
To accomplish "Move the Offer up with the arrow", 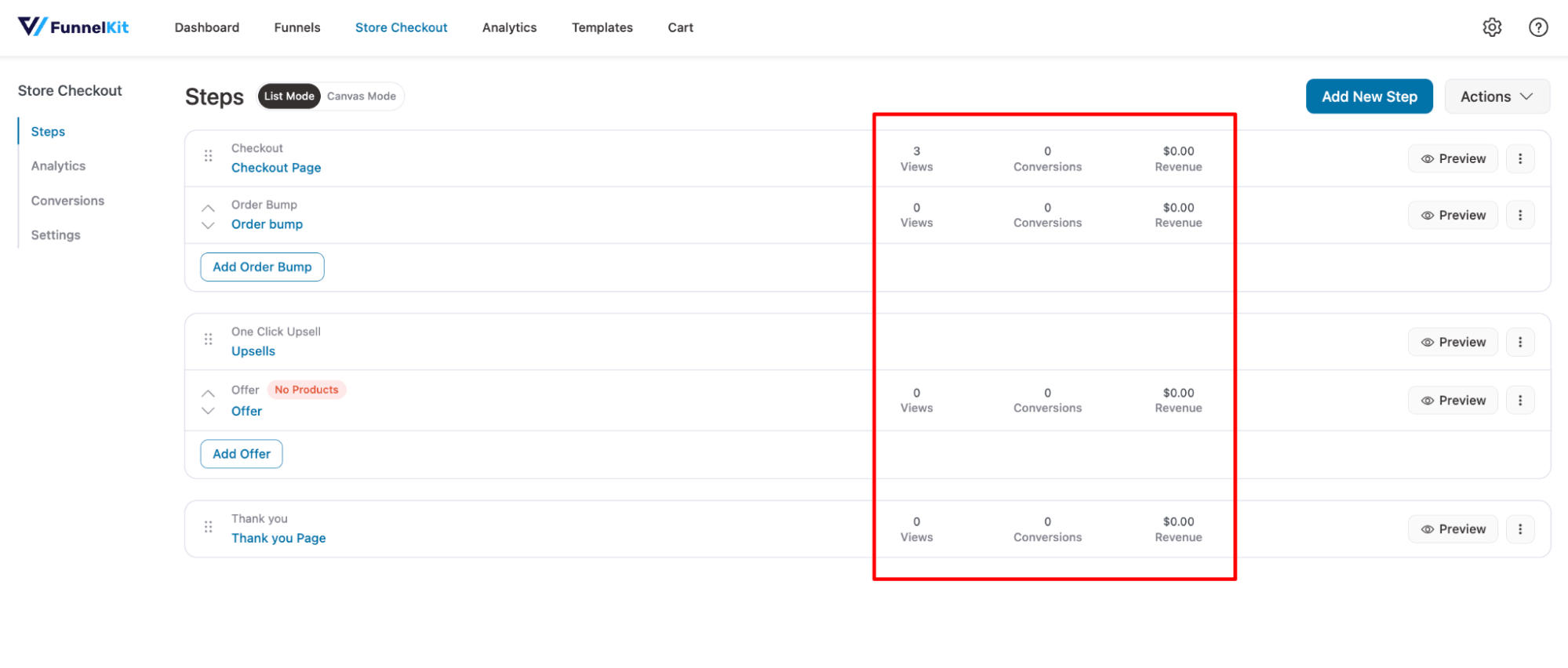I will 208,393.
